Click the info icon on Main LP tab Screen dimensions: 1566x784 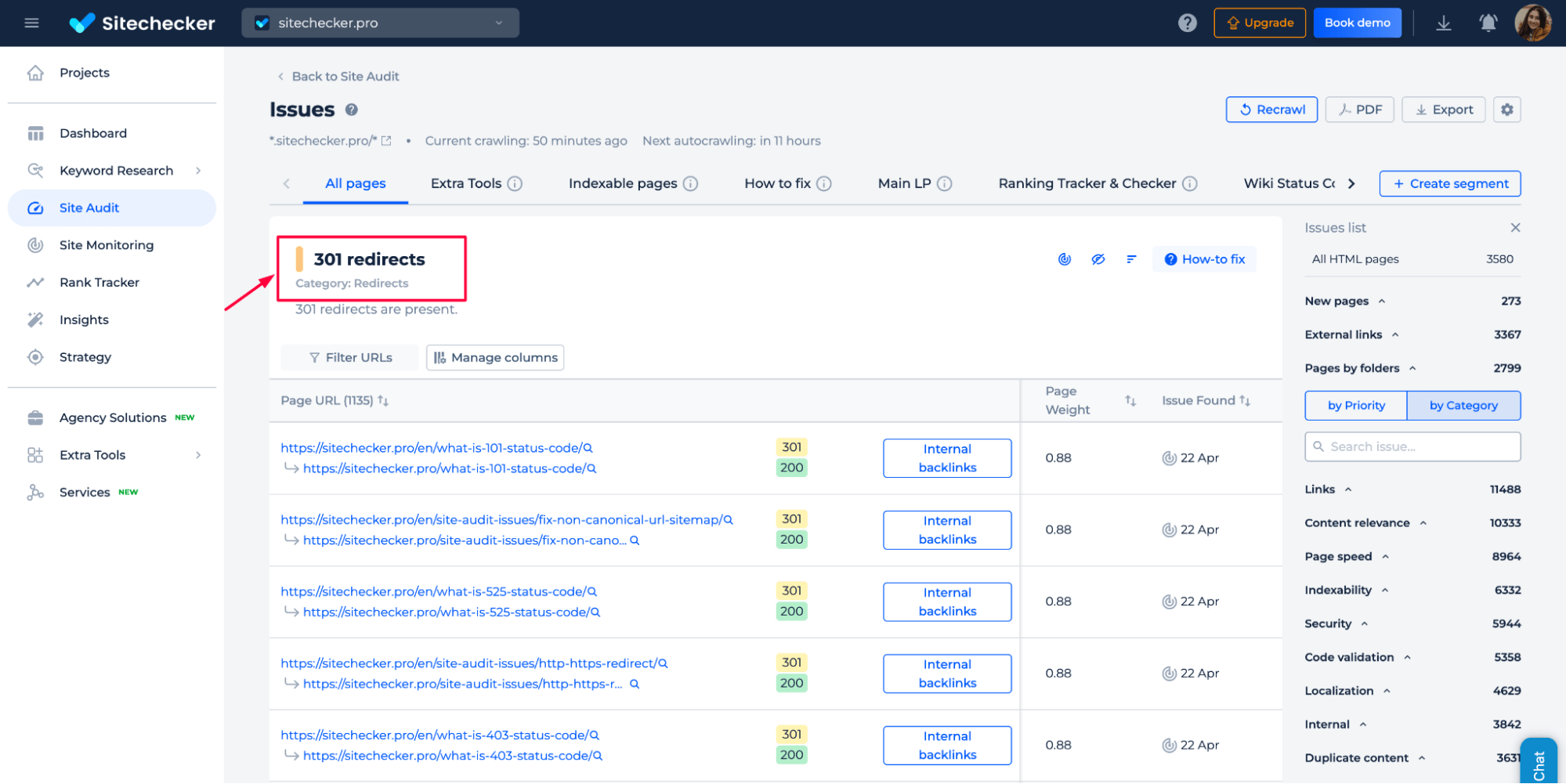[945, 183]
